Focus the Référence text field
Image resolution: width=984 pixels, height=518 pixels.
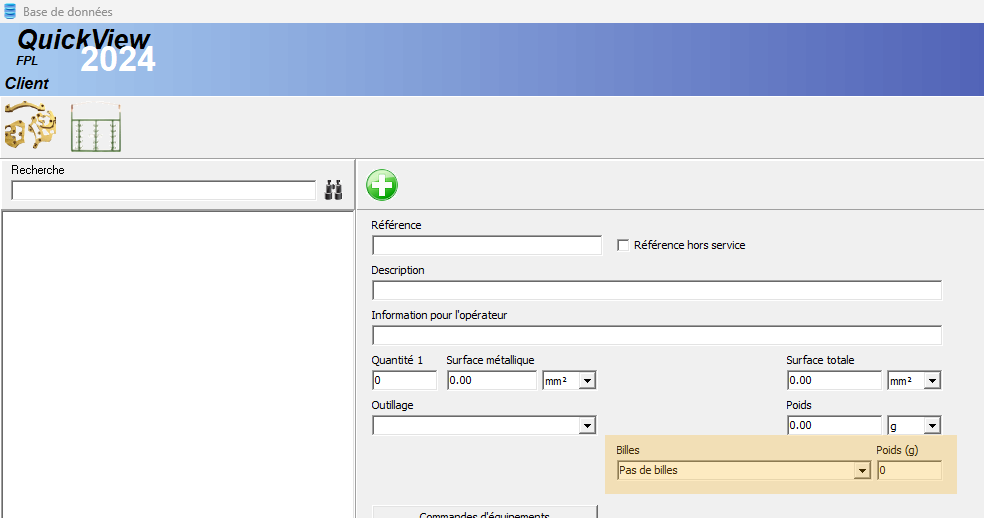tap(486, 245)
